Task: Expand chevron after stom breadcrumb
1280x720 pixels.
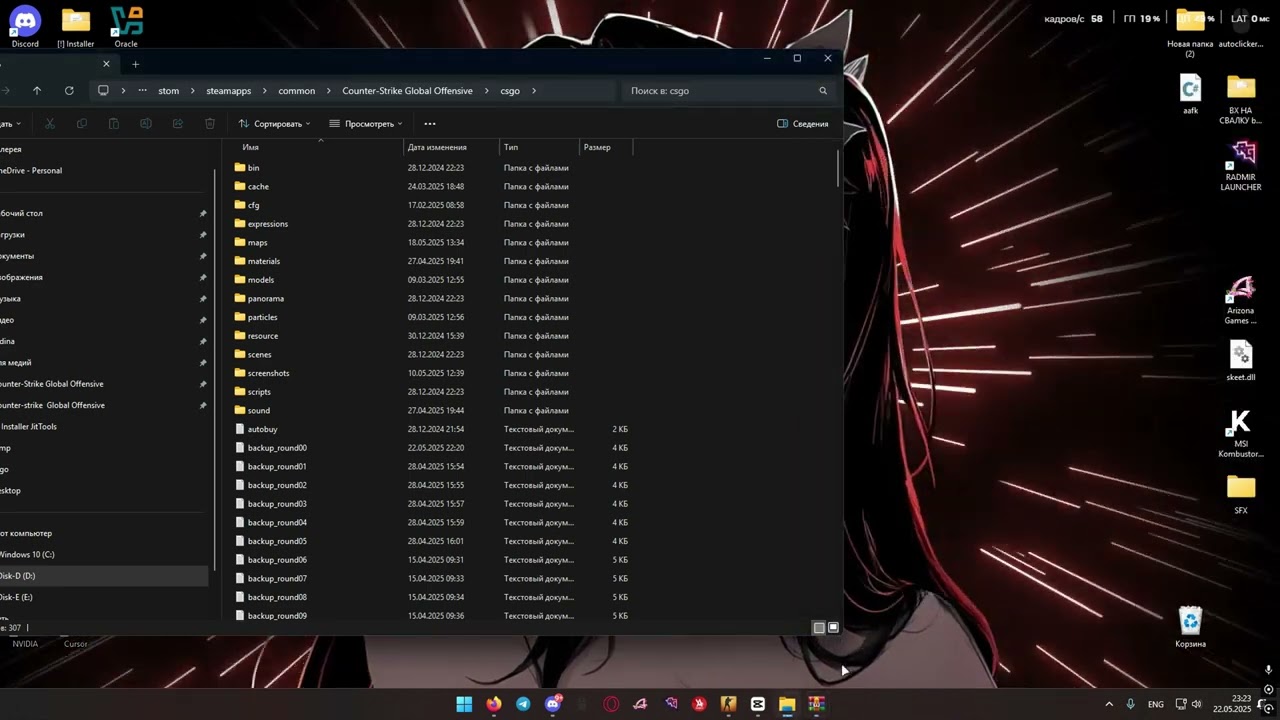Action: 193,91
